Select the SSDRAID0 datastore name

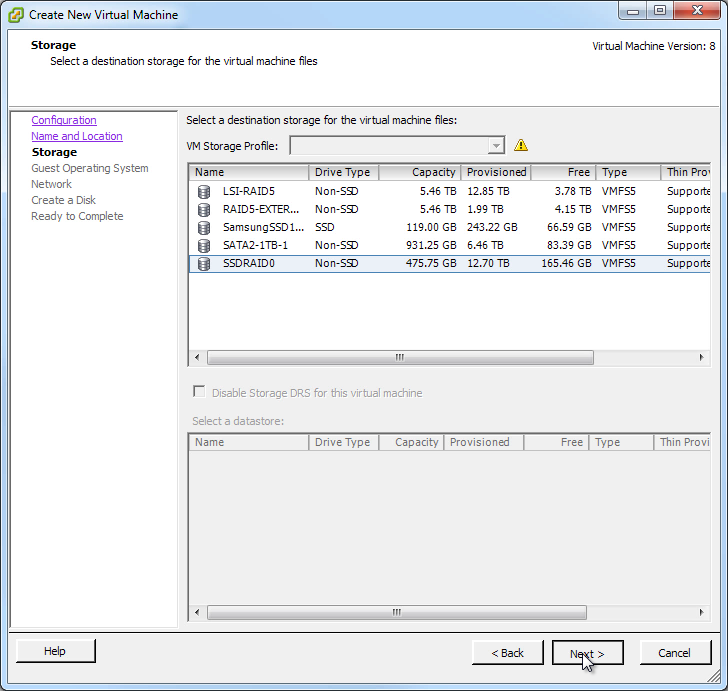249,263
